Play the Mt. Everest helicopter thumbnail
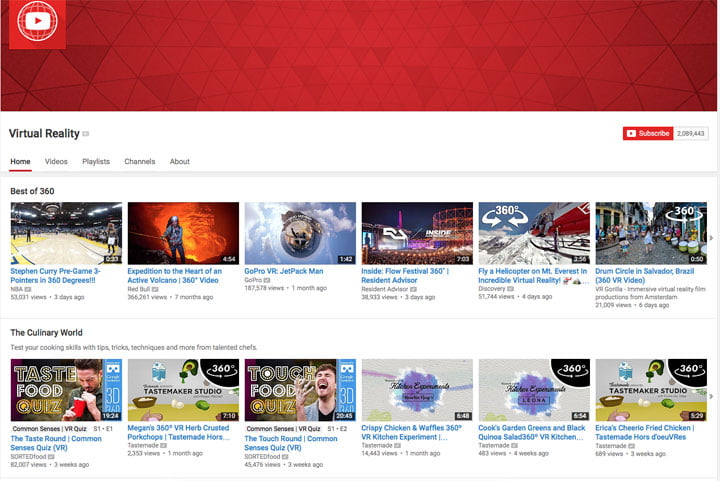Screen dimensions: 720x481 (534, 233)
